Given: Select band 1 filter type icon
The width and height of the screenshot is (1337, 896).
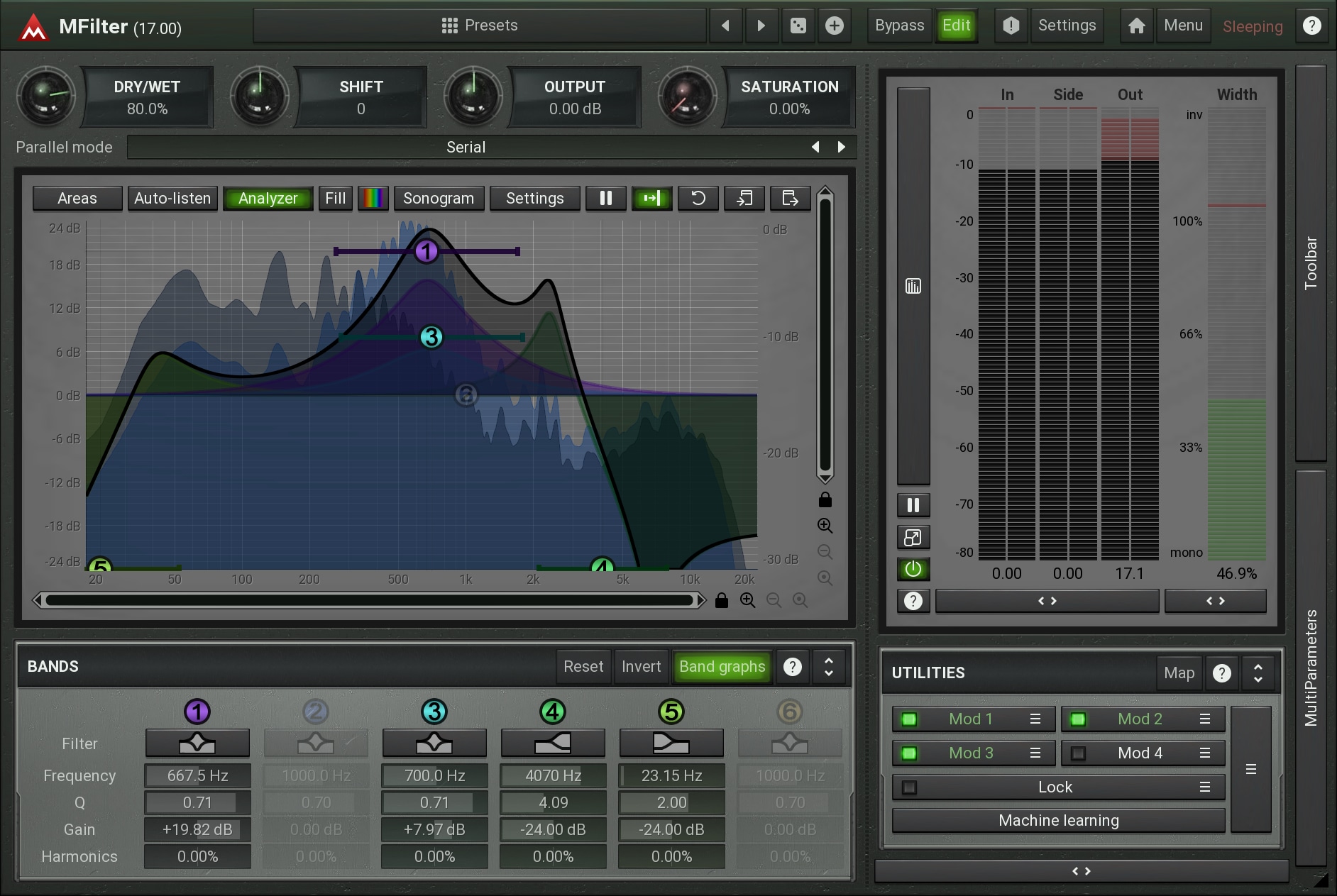Looking at the screenshot, I should [197, 743].
